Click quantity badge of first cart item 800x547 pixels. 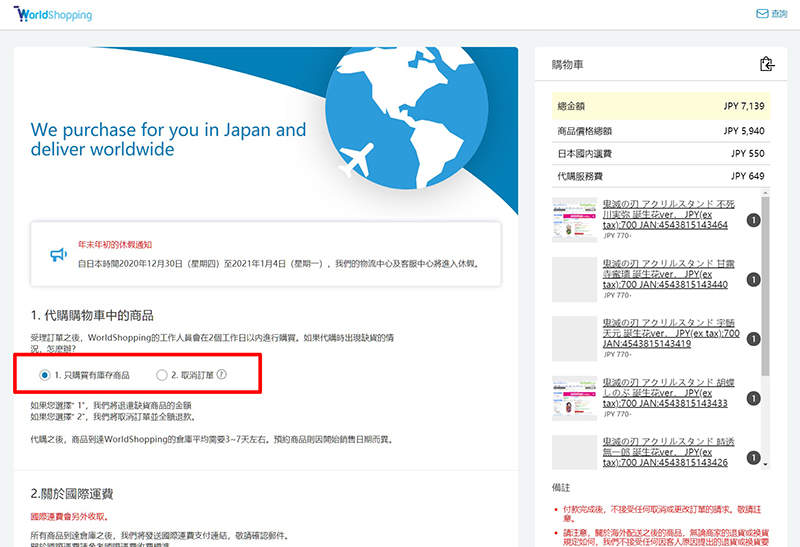click(752, 221)
